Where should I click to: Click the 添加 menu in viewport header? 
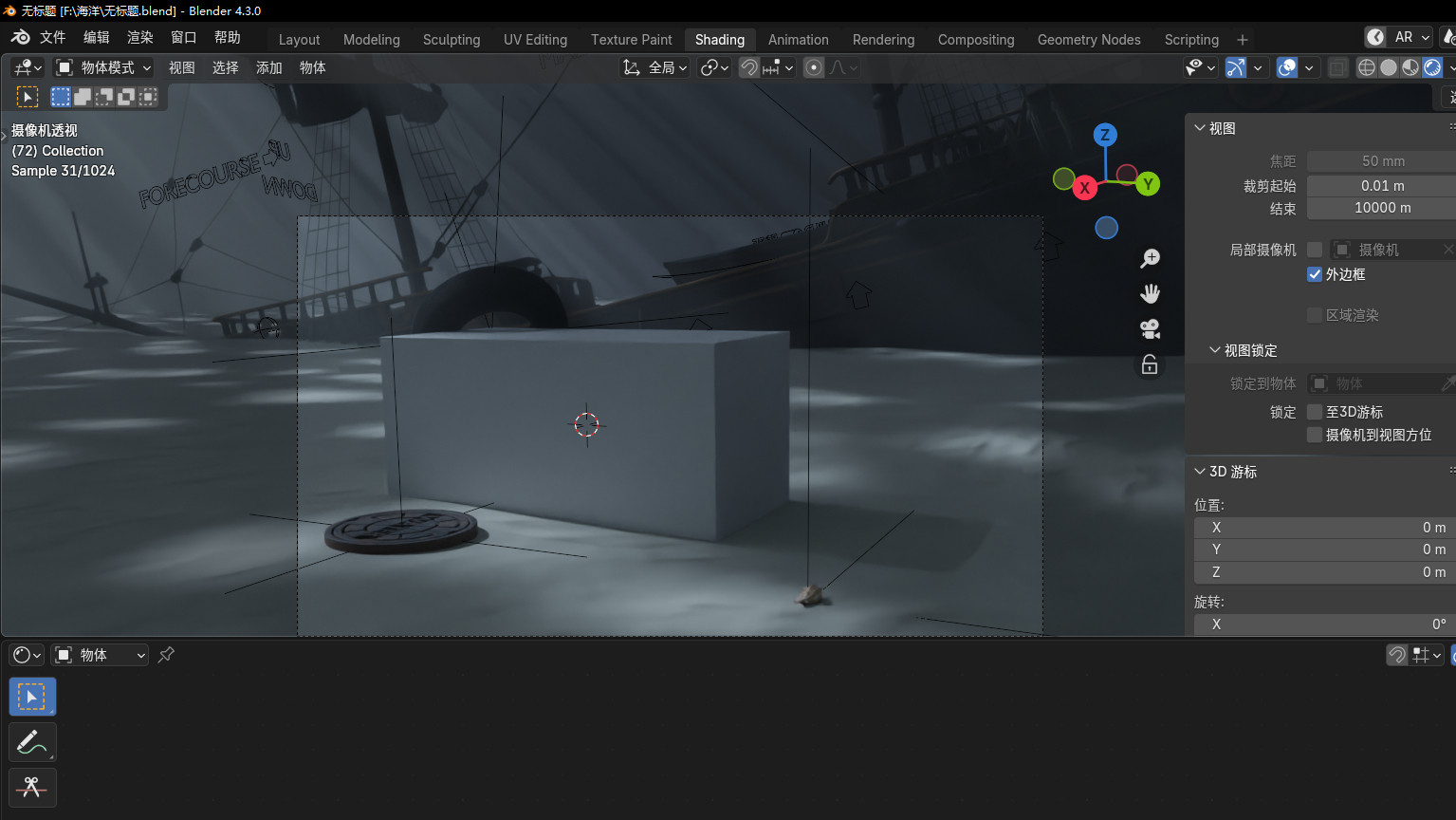(x=268, y=67)
